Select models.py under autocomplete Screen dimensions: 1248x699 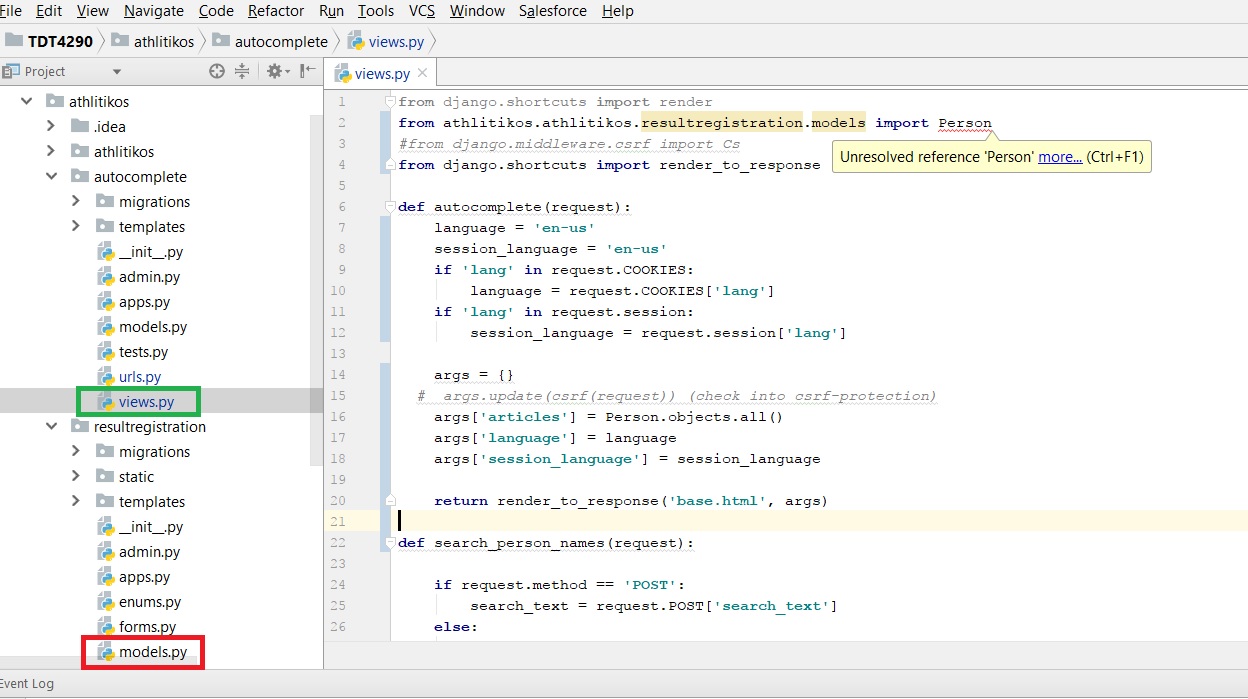[142, 327]
